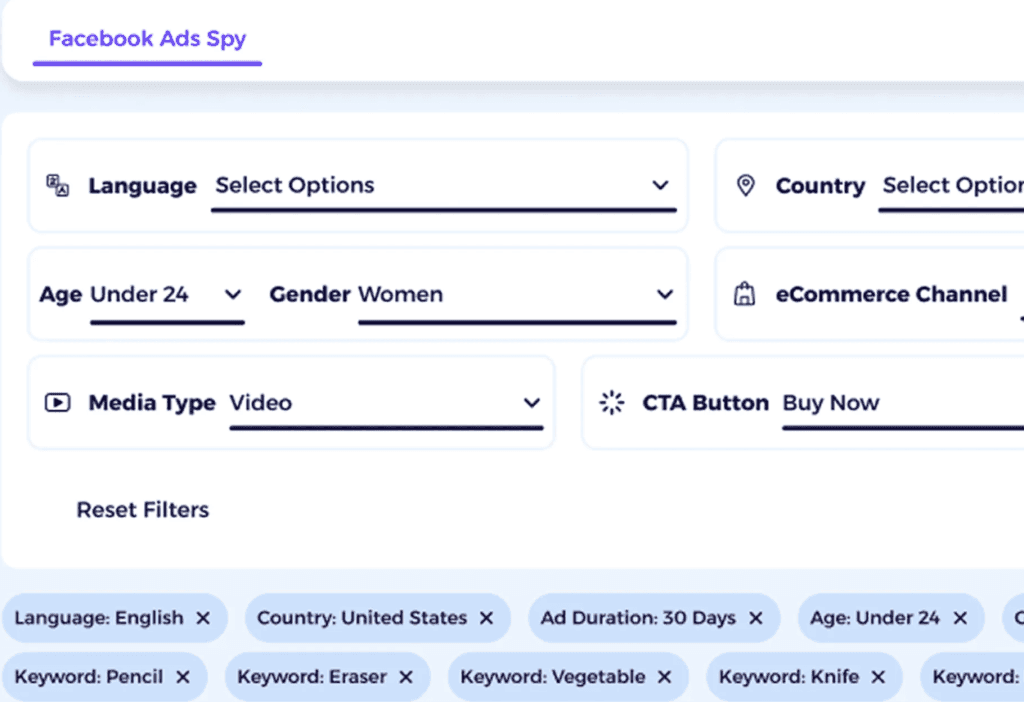Click the eCommerce Channel shopping bag icon
This screenshot has width=1024, height=702.
coord(745,294)
